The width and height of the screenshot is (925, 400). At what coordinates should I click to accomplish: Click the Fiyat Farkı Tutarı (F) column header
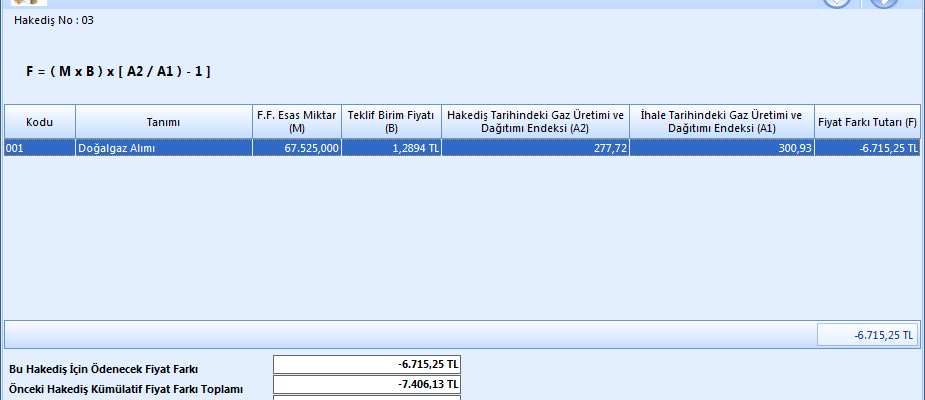tap(867, 122)
